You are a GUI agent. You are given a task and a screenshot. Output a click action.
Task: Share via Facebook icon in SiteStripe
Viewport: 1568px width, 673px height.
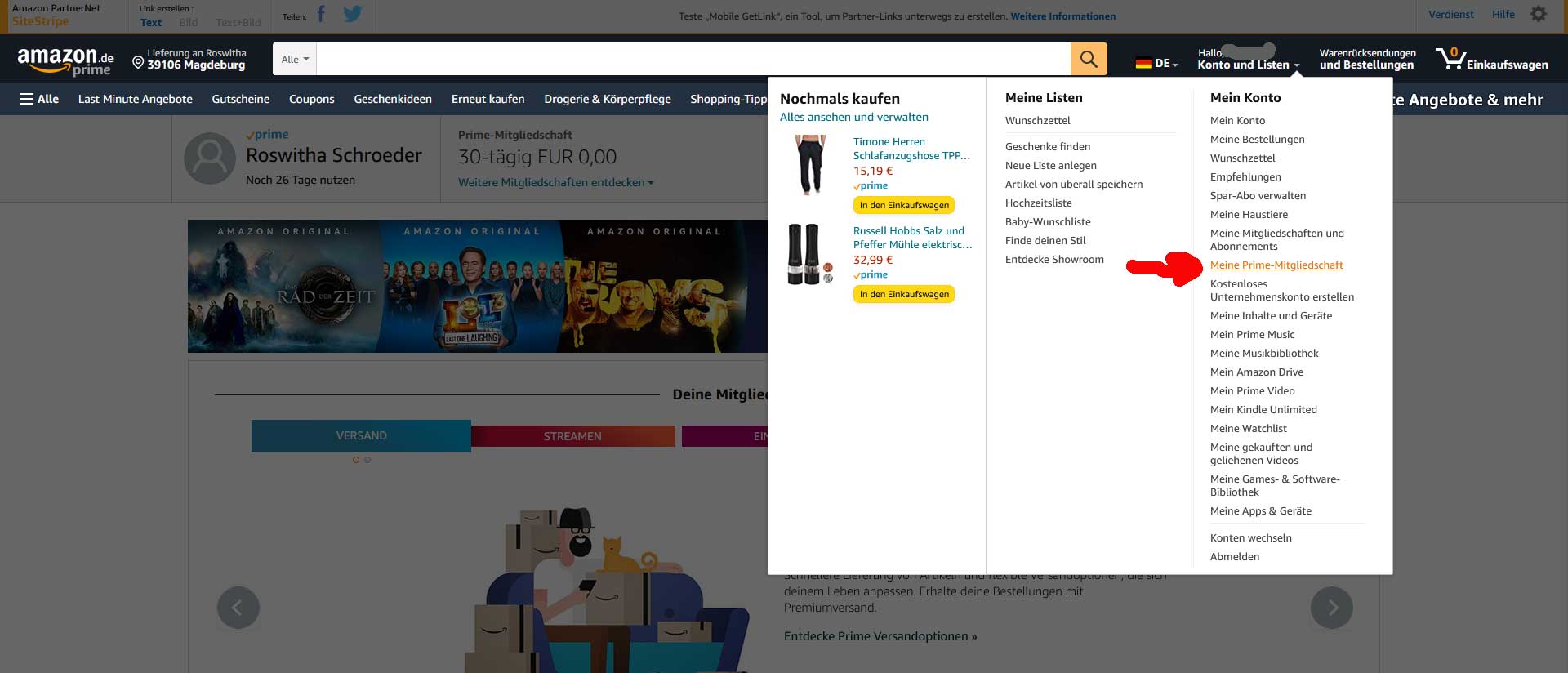pyautogui.click(x=321, y=14)
